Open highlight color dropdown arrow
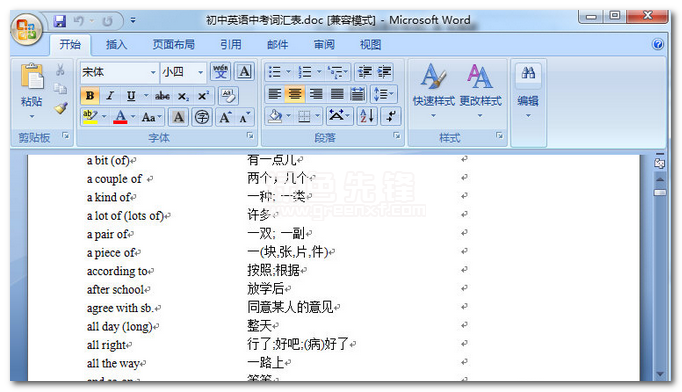 pyautogui.click(x=104, y=117)
